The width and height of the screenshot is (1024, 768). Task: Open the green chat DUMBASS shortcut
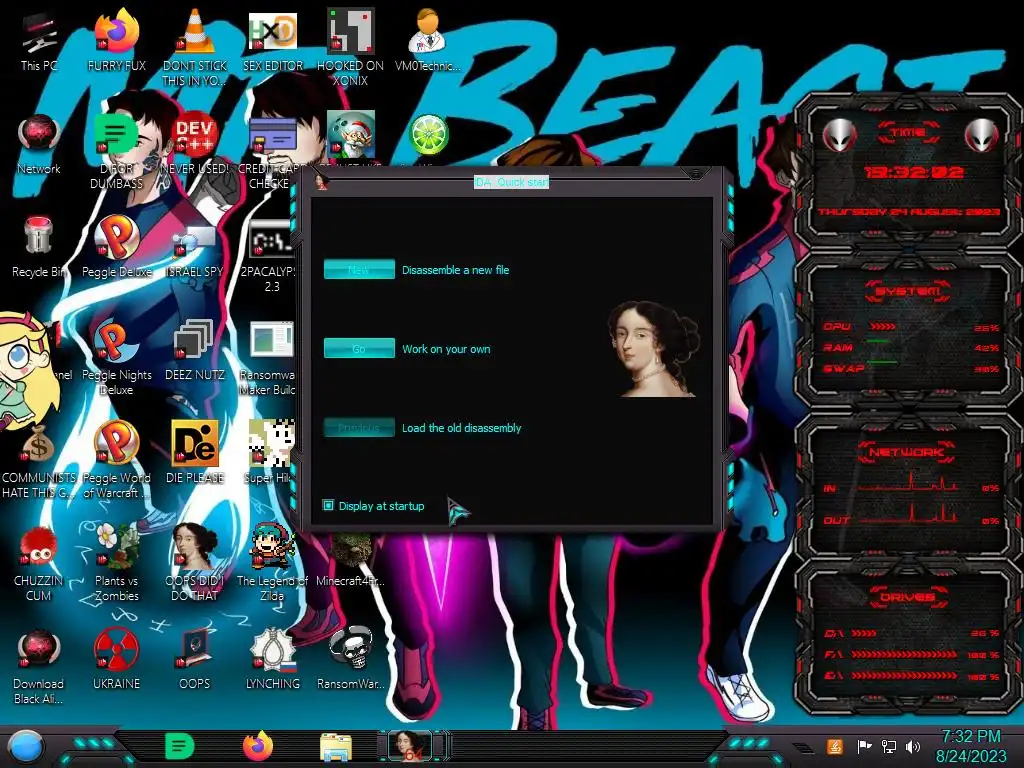116,149
